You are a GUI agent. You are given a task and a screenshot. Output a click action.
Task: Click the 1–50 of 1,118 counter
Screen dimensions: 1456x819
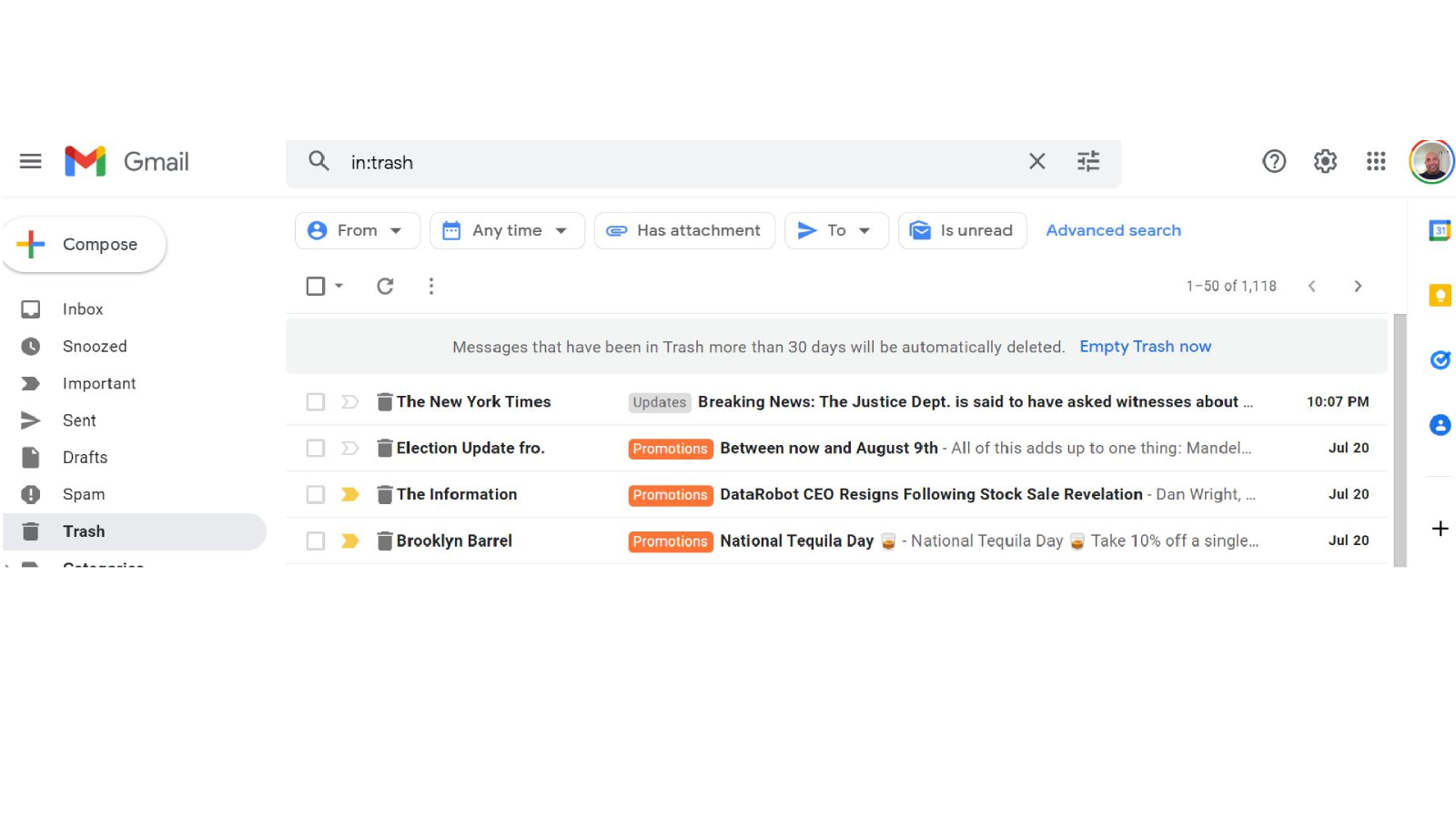[x=1231, y=287]
